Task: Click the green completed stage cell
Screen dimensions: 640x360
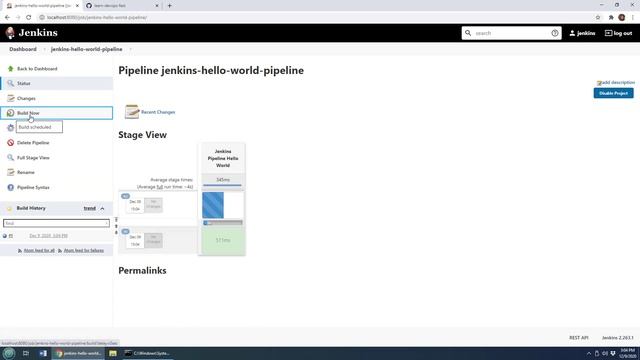Action: coord(223,240)
